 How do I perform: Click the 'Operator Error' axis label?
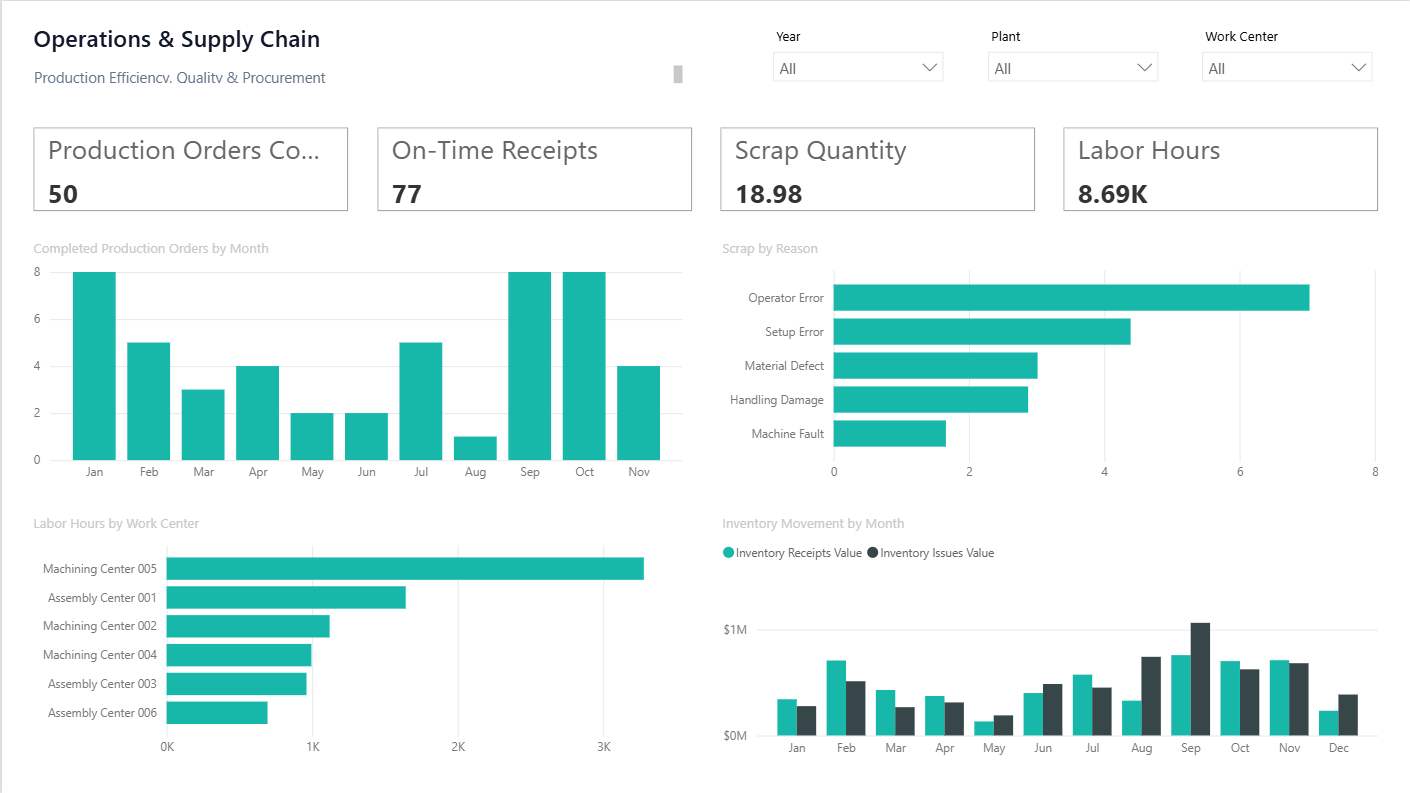coord(786,298)
